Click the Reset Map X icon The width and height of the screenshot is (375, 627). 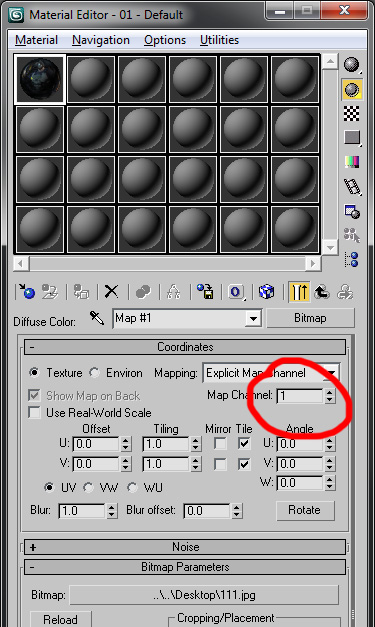click(x=112, y=292)
